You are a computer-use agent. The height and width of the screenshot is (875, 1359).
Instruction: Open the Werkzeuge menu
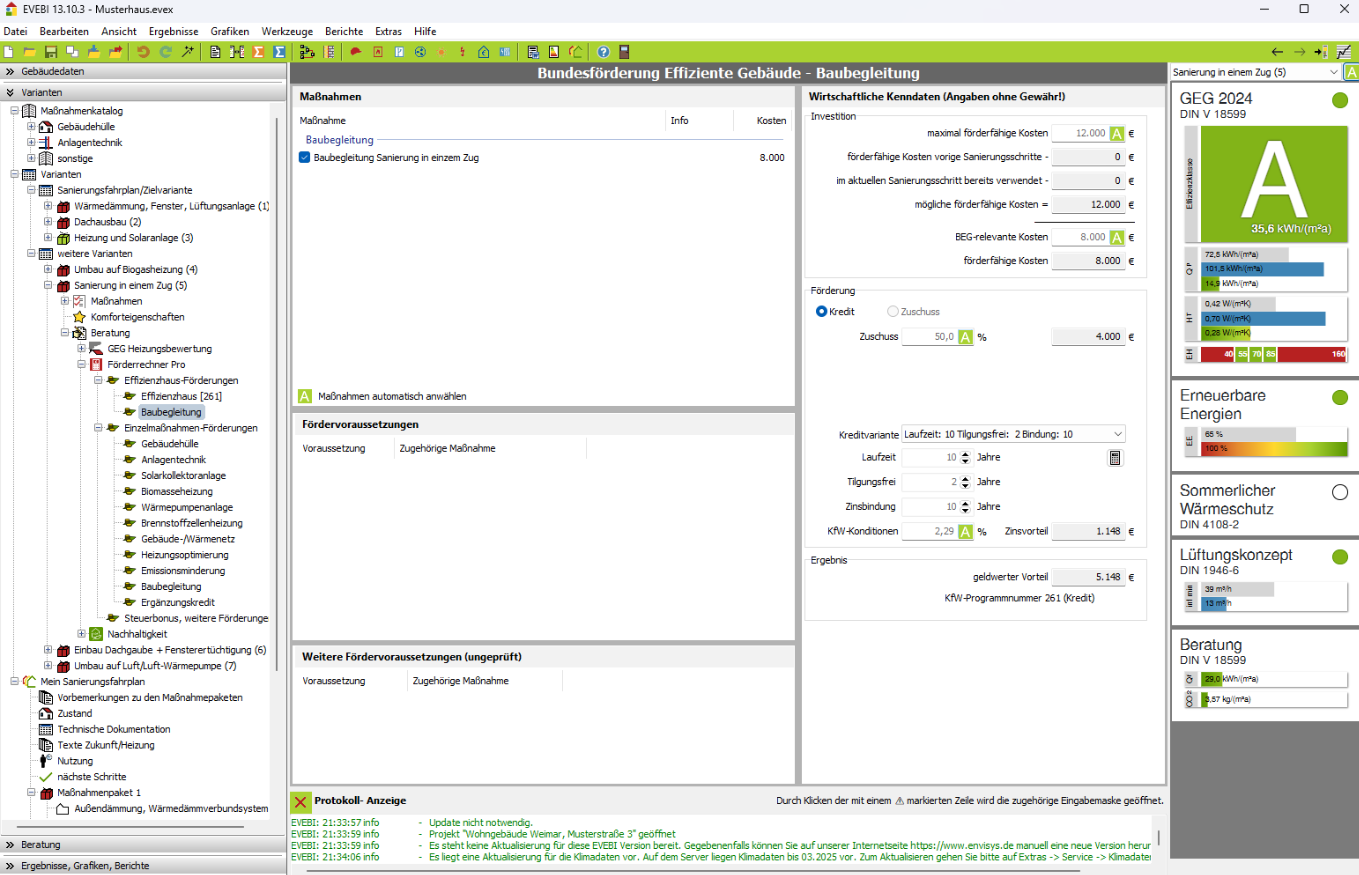coord(286,31)
